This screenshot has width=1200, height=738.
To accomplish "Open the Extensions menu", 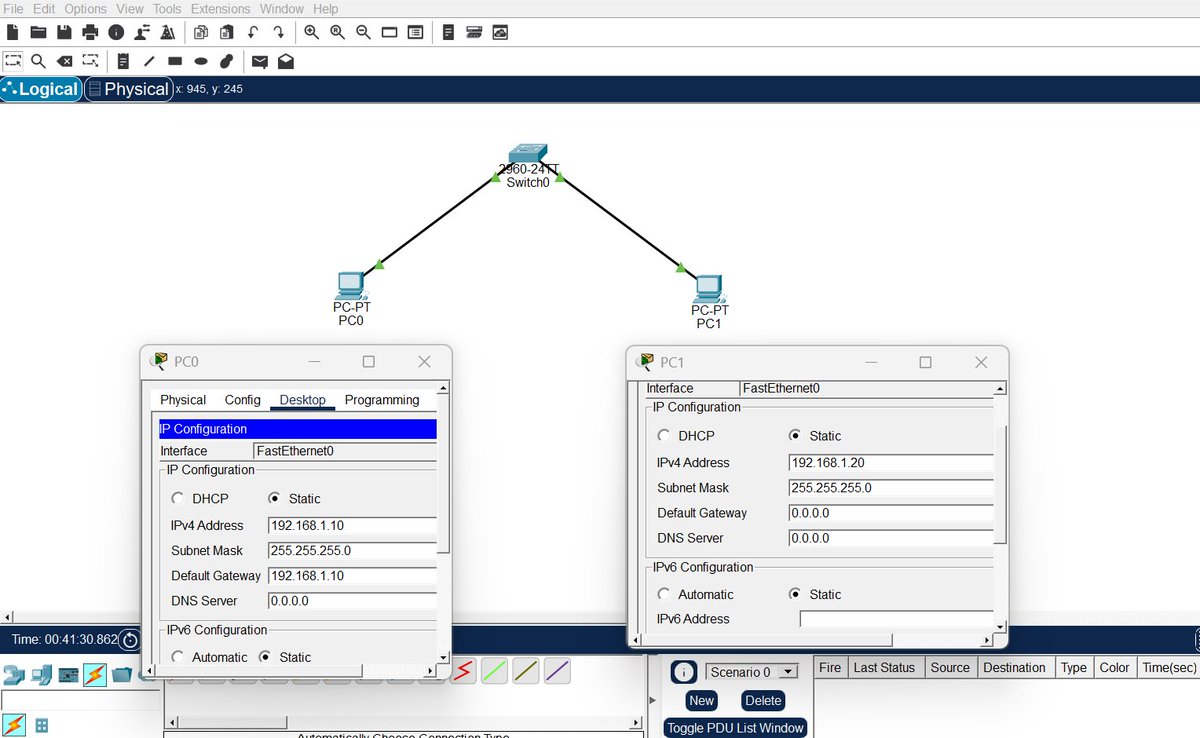I will (220, 9).
